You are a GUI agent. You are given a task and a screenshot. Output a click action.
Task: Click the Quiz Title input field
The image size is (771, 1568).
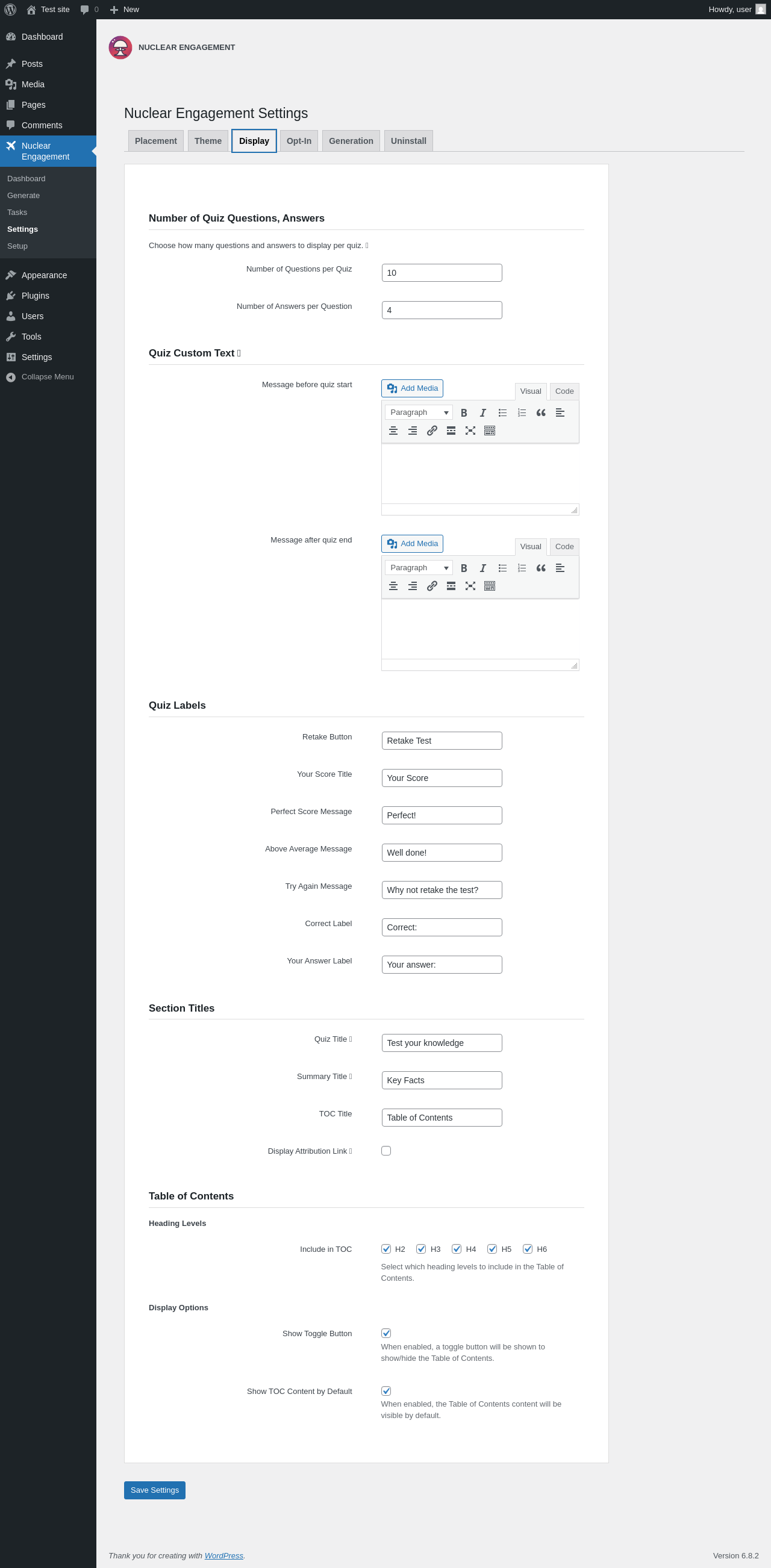pyautogui.click(x=442, y=1043)
